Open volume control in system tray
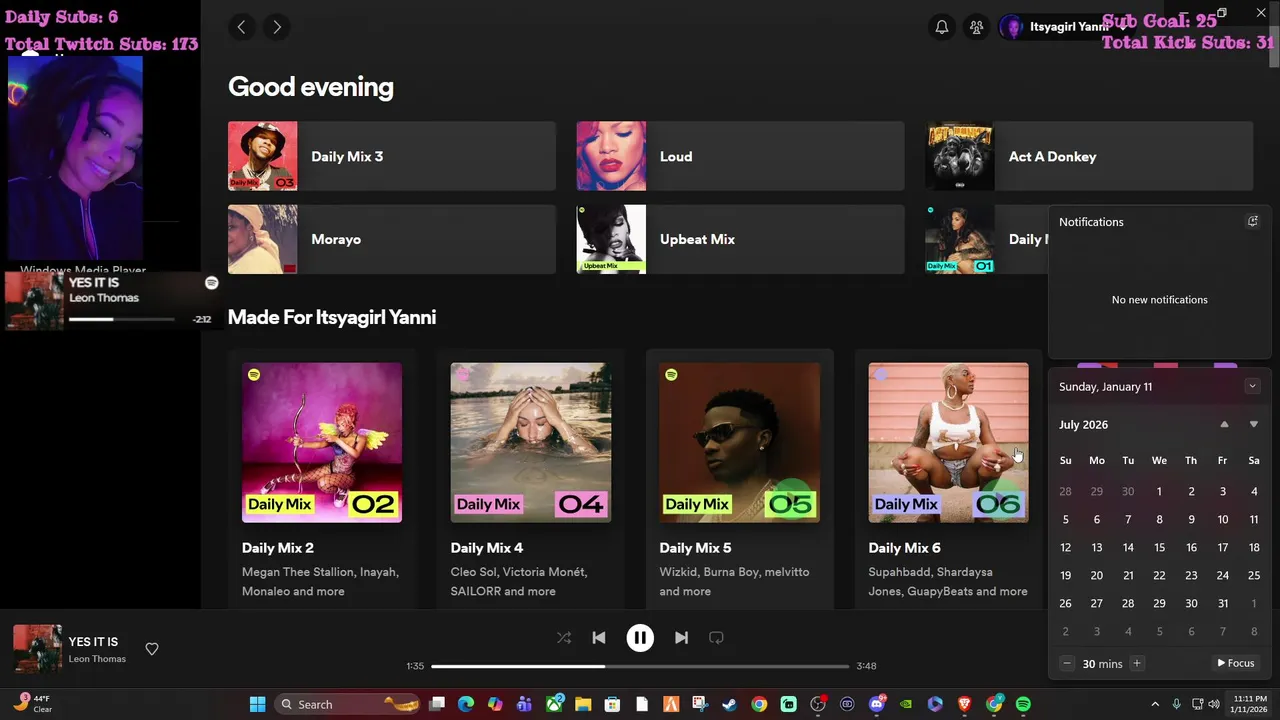 1213,704
